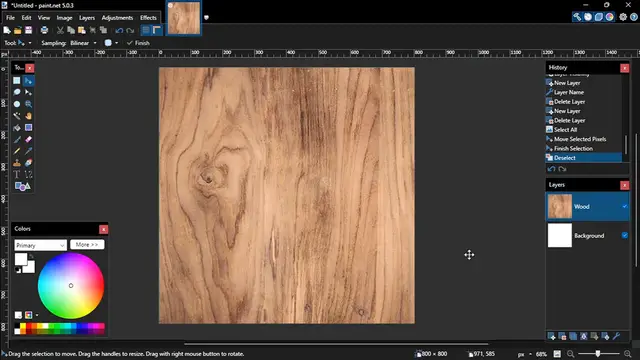Select the Rectangle Select tool
The height and width of the screenshot is (360, 640).
tap(17, 80)
